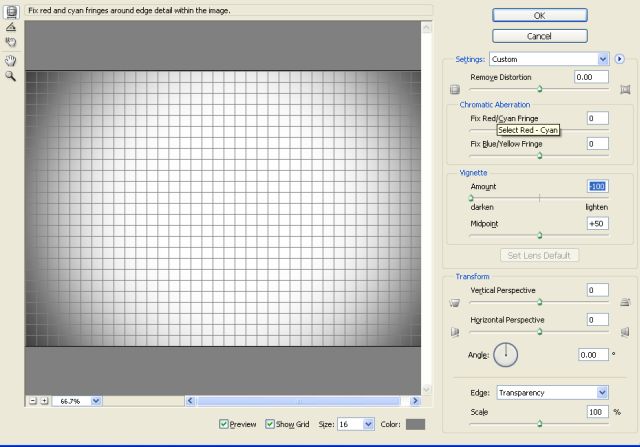Click the Cancel button
This screenshot has width=640, height=447.
pos(540,36)
